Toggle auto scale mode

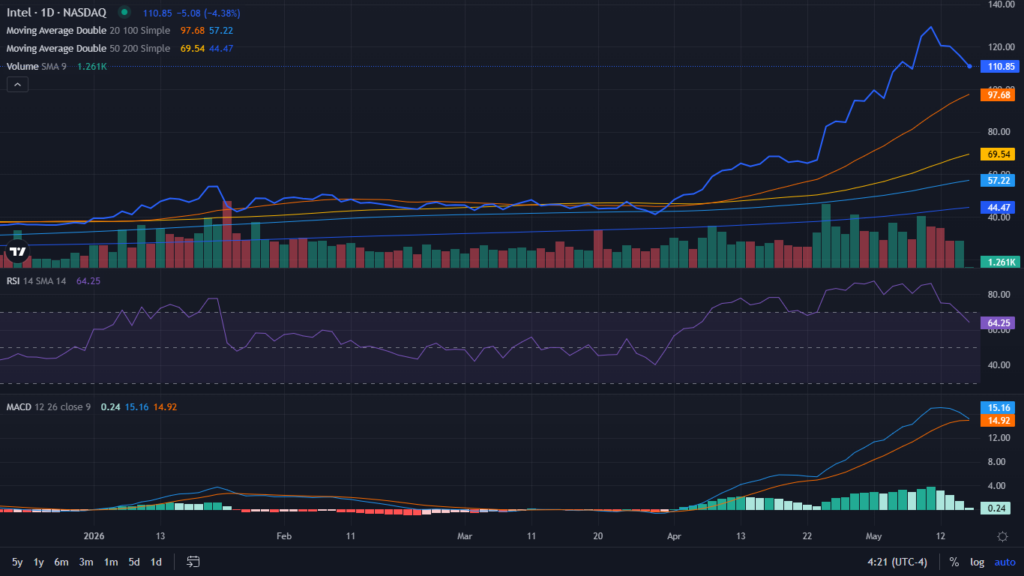(1004, 562)
